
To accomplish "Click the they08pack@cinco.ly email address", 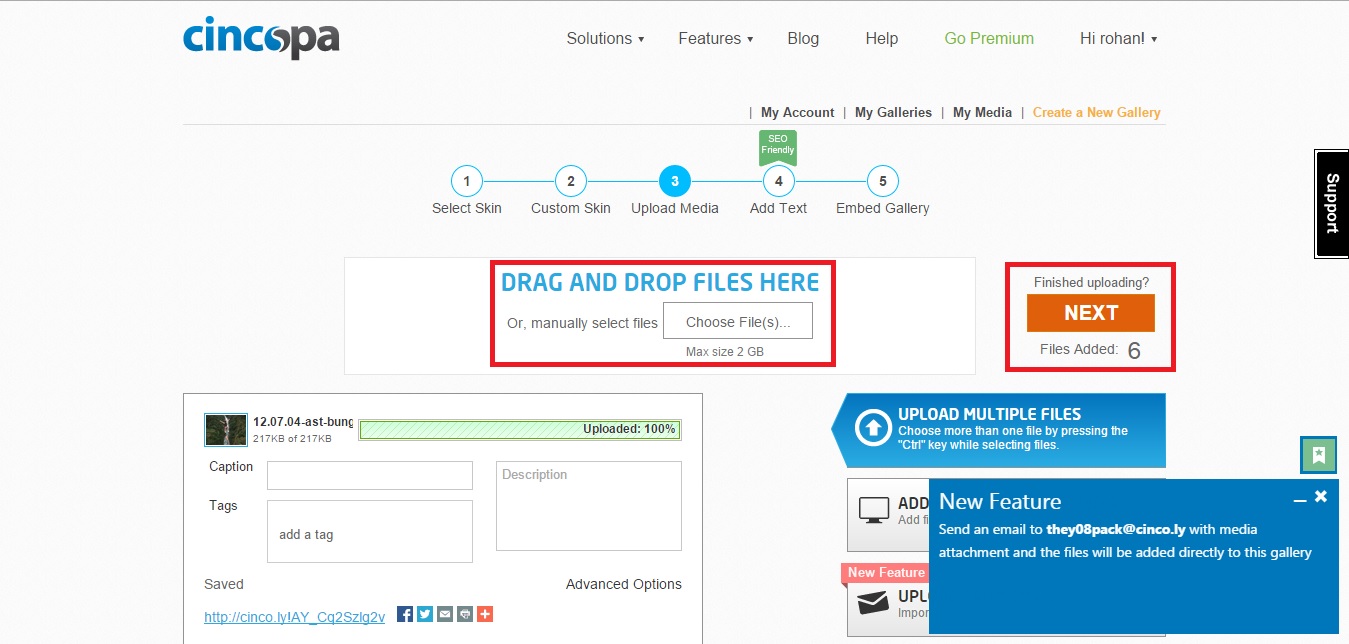I will [x=1116, y=529].
